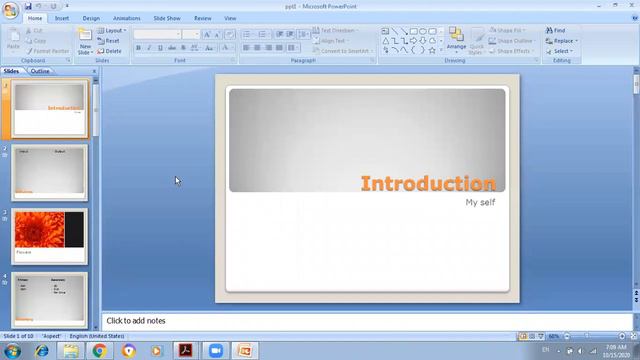The image size is (640, 360).
Task: Clear all formatting icon
Action: [x=229, y=34]
